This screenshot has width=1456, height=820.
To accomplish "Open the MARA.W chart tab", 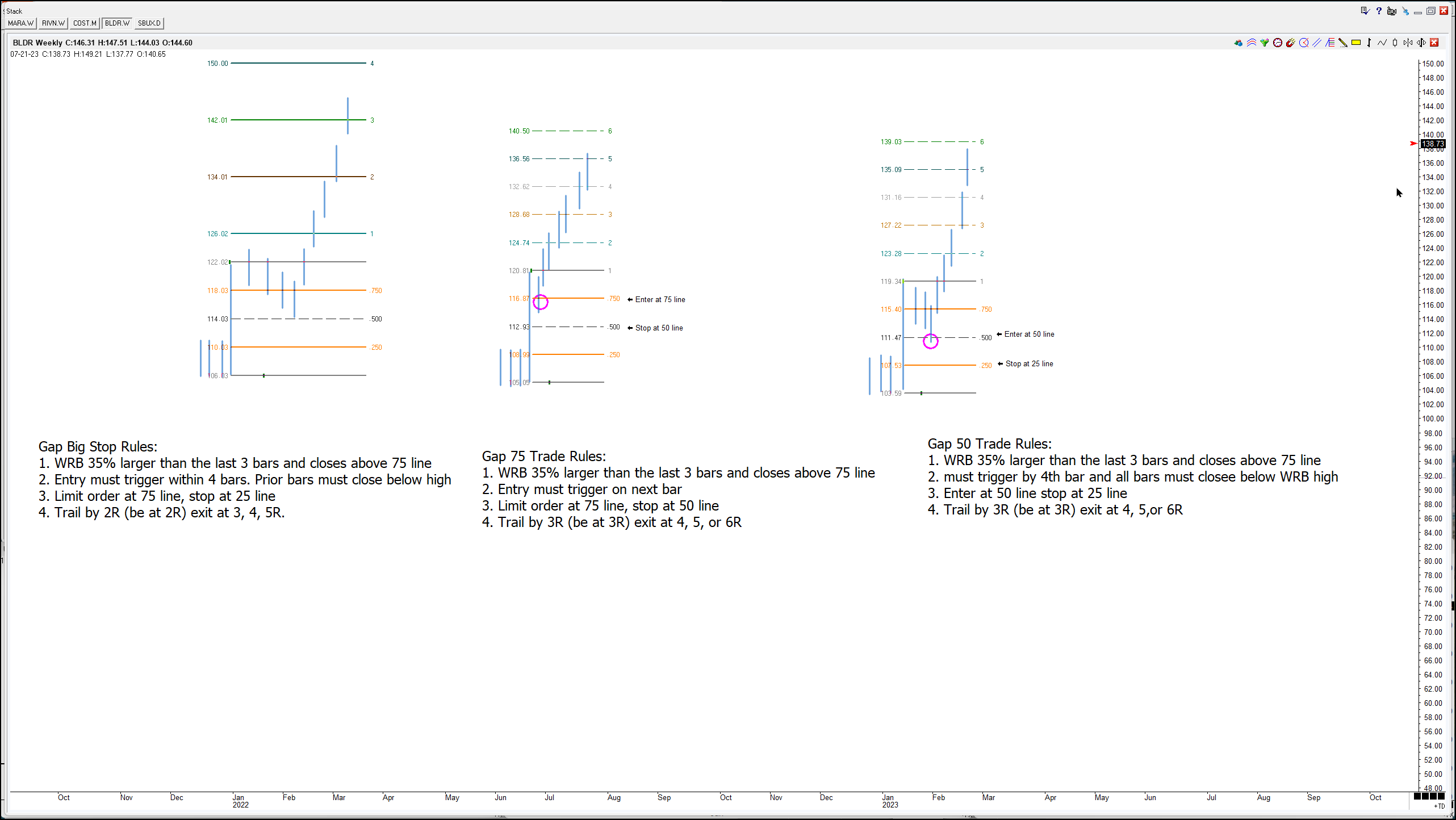I will [21, 23].
